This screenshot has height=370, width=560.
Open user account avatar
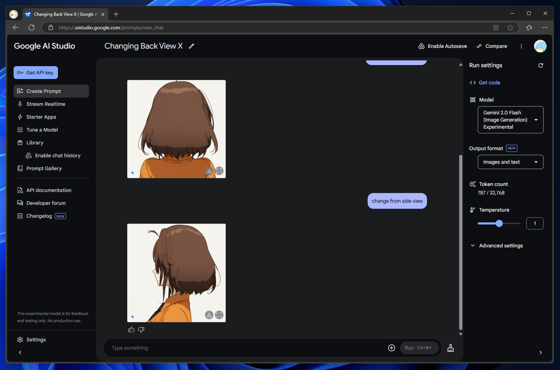click(x=540, y=46)
